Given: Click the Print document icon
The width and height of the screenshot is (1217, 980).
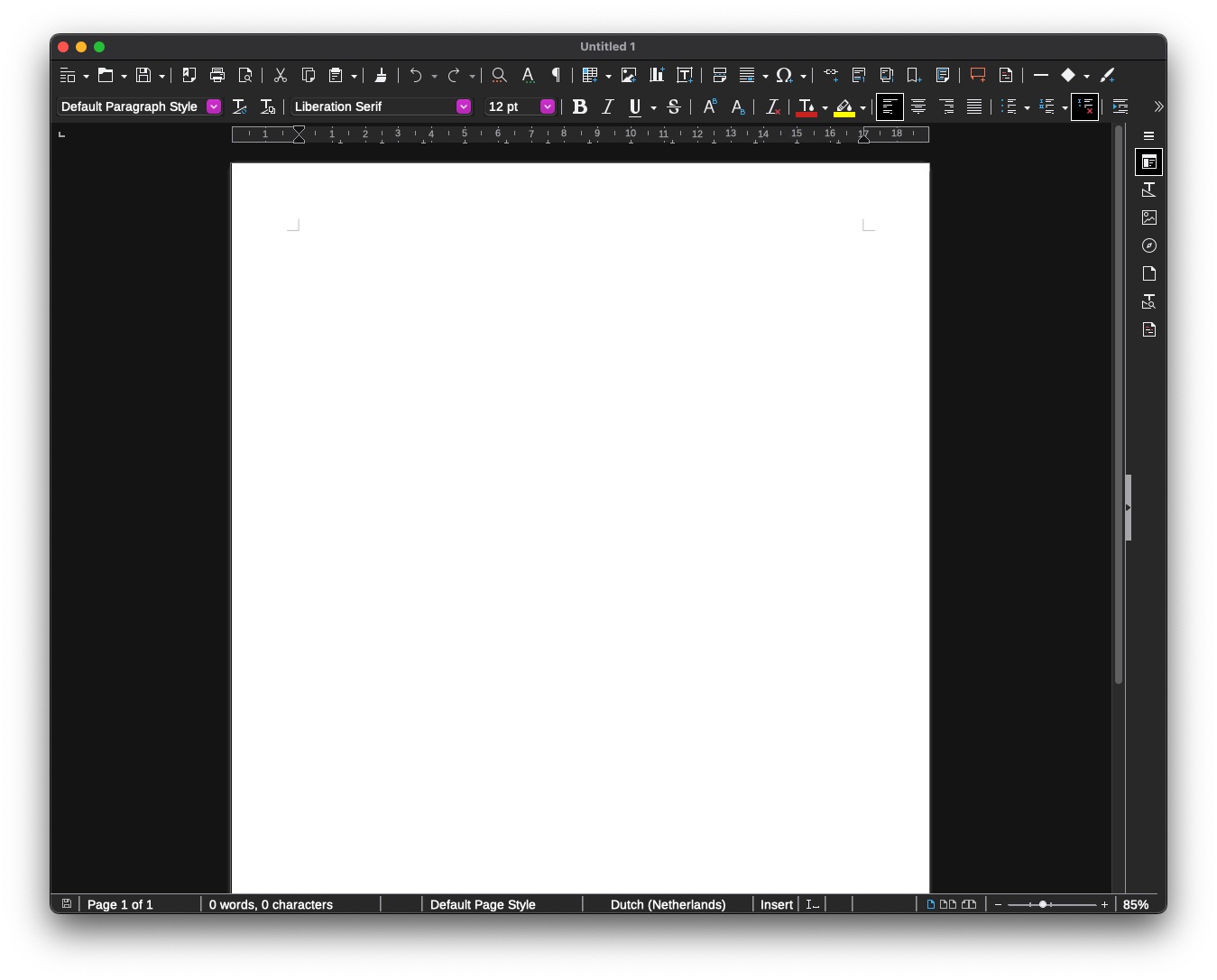Looking at the screenshot, I should 217,75.
